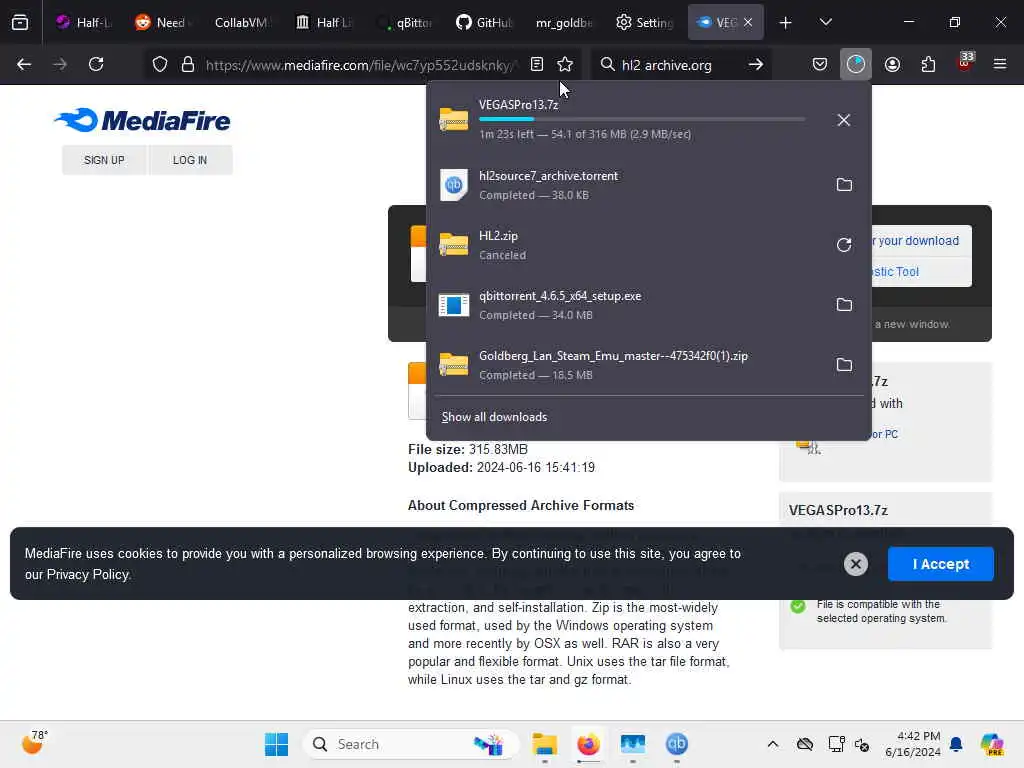Submit search with the arrow button
Viewport: 1024px width, 768px height.
(x=756, y=64)
